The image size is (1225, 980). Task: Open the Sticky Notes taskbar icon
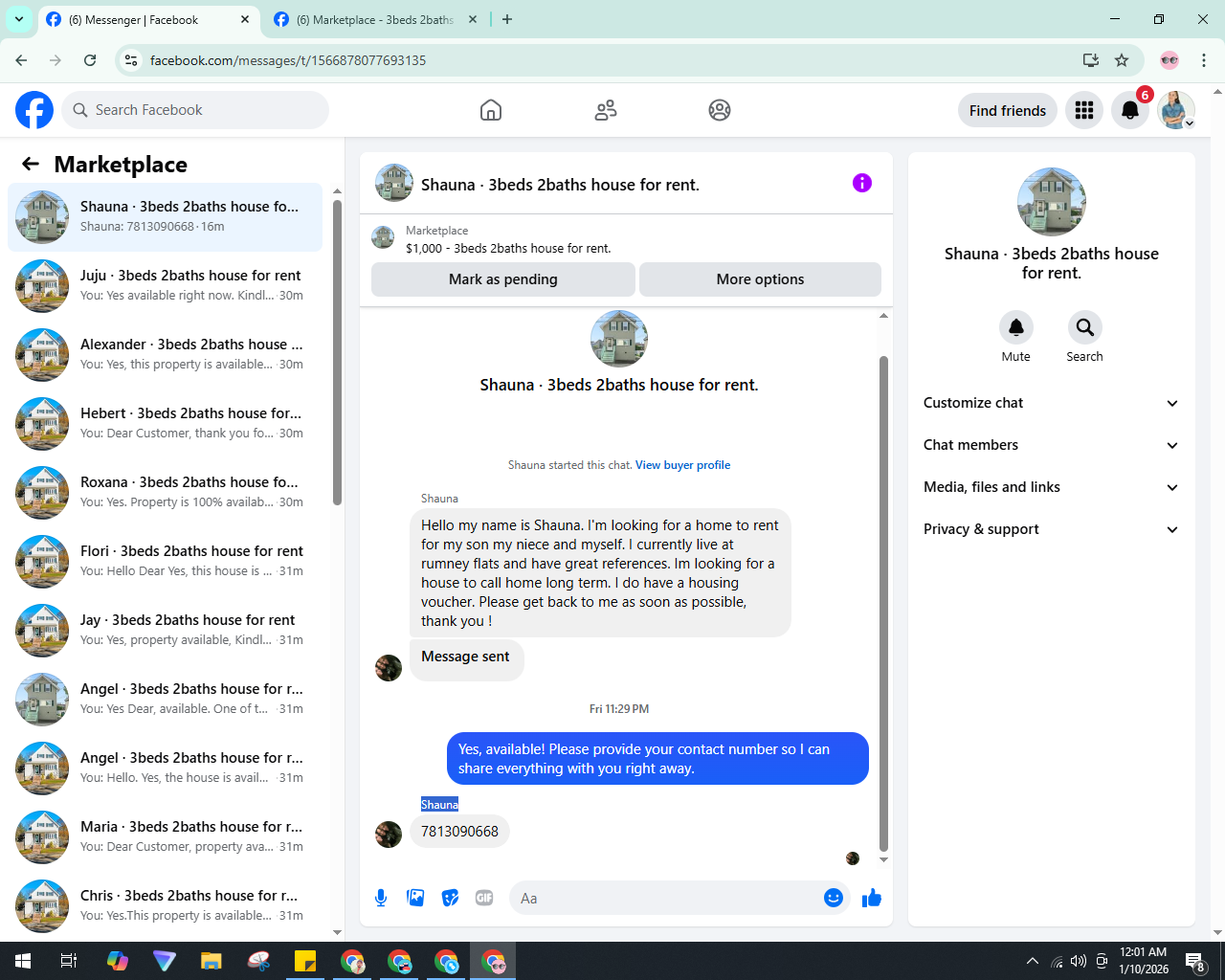point(305,961)
